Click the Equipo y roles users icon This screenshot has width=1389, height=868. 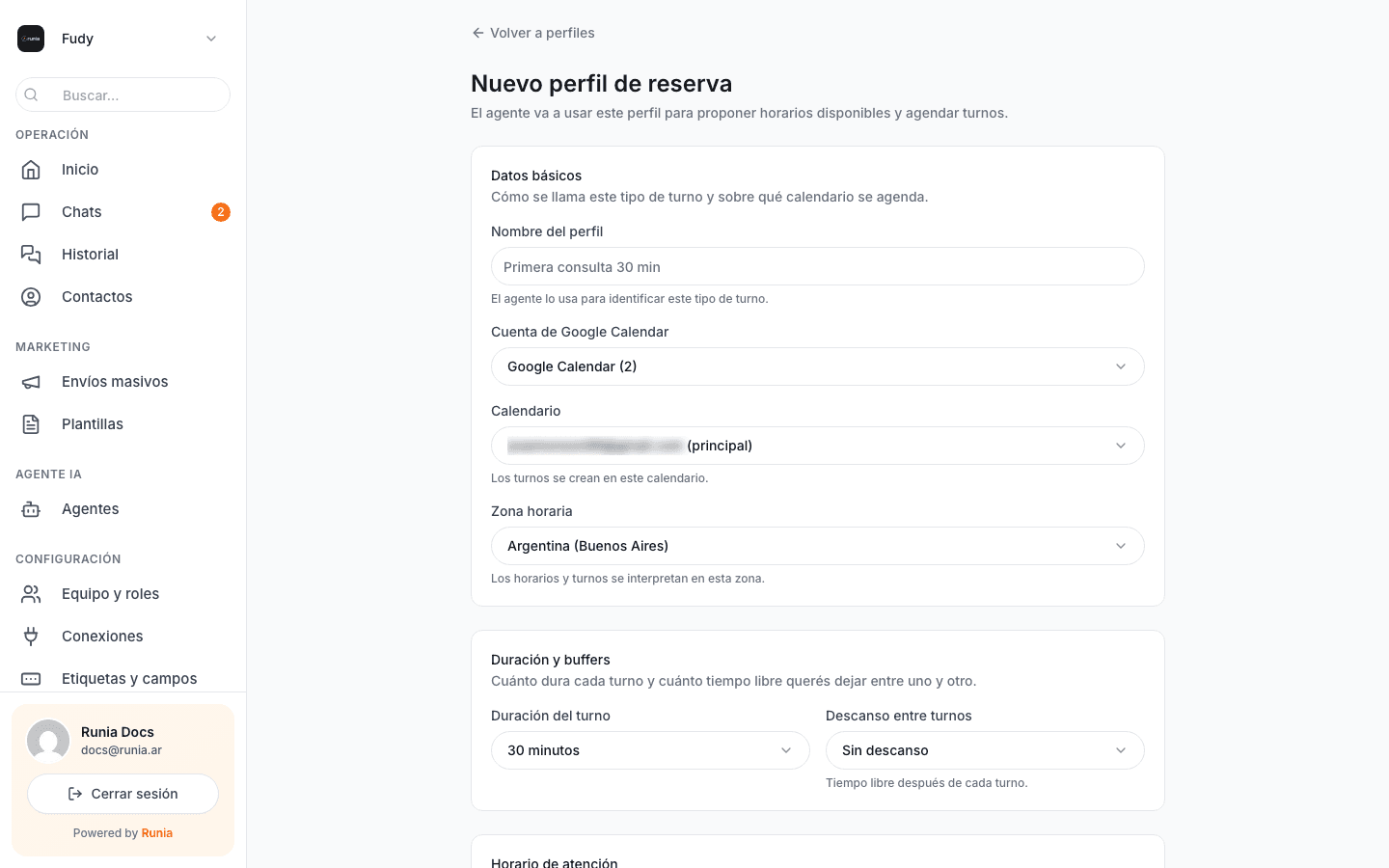31,594
